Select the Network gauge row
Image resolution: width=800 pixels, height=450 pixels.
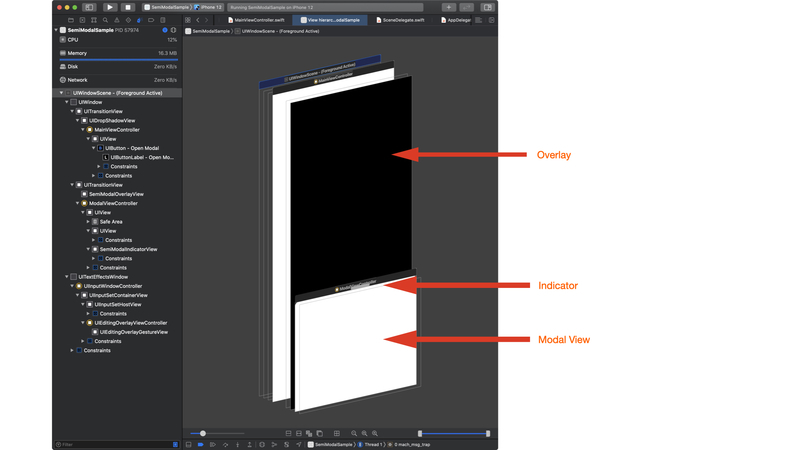tap(118, 80)
